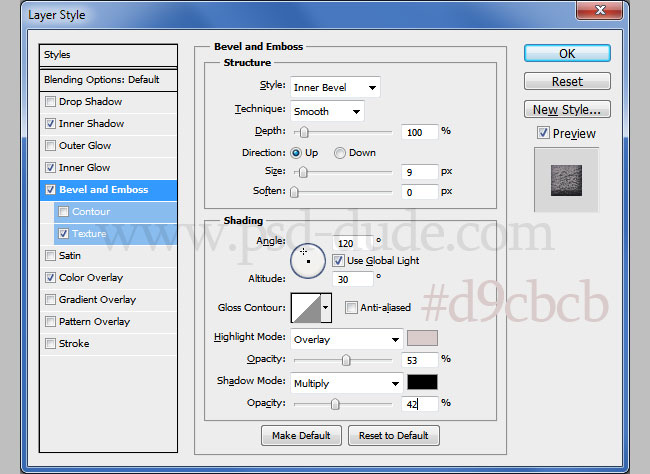Screen dimensions: 650x474
Task: Enable the Anti-aliased checkbox
Action: pyautogui.click(x=351, y=307)
